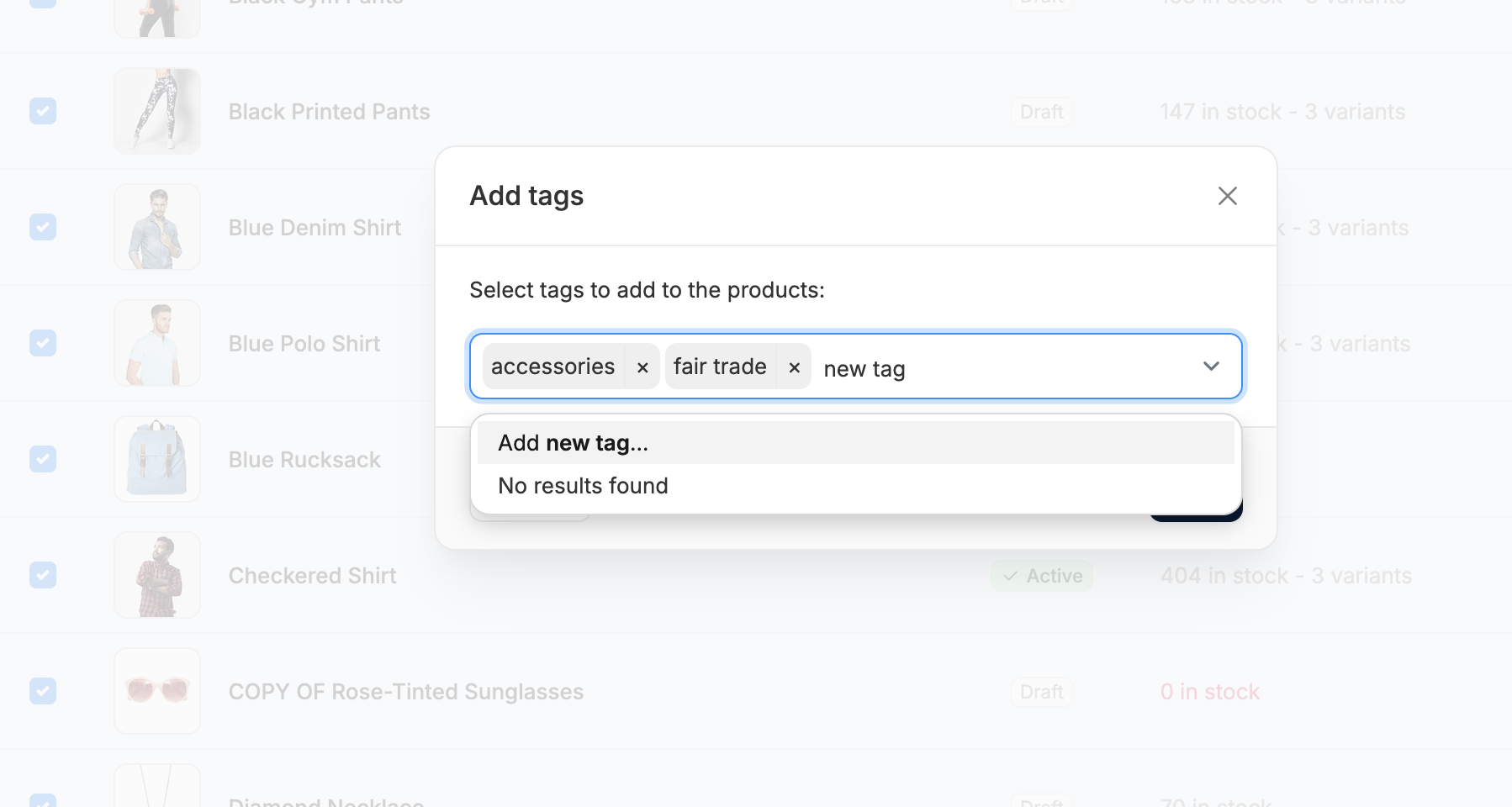Toggle the Rose-Tinted Sunglasses copy checkbox

coord(43,691)
